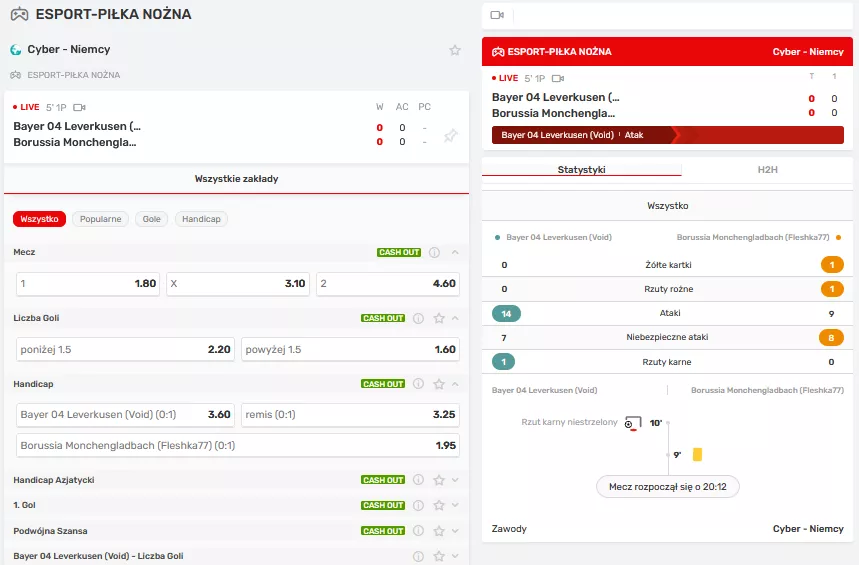The height and width of the screenshot is (565, 859).
Task: Favorite the Liczba Goli market
Action: pos(439,318)
